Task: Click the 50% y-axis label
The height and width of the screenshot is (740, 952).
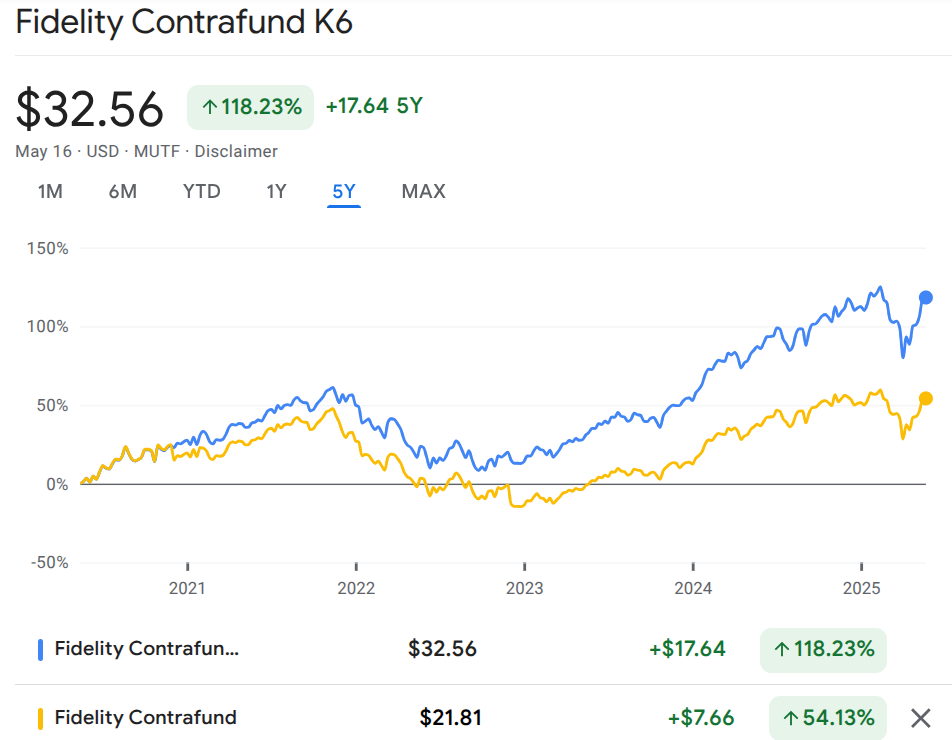Action: click(x=52, y=406)
